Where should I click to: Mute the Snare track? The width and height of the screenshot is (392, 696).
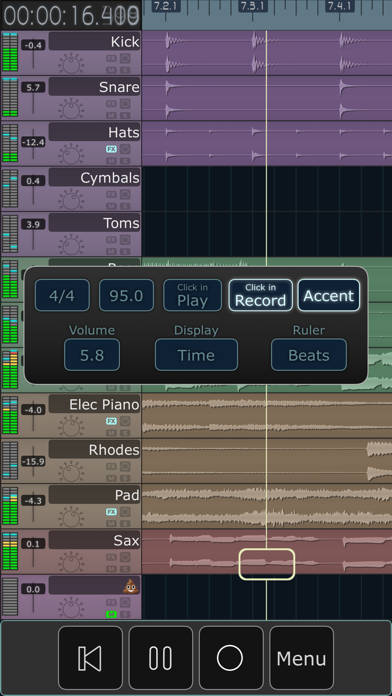[x=111, y=115]
